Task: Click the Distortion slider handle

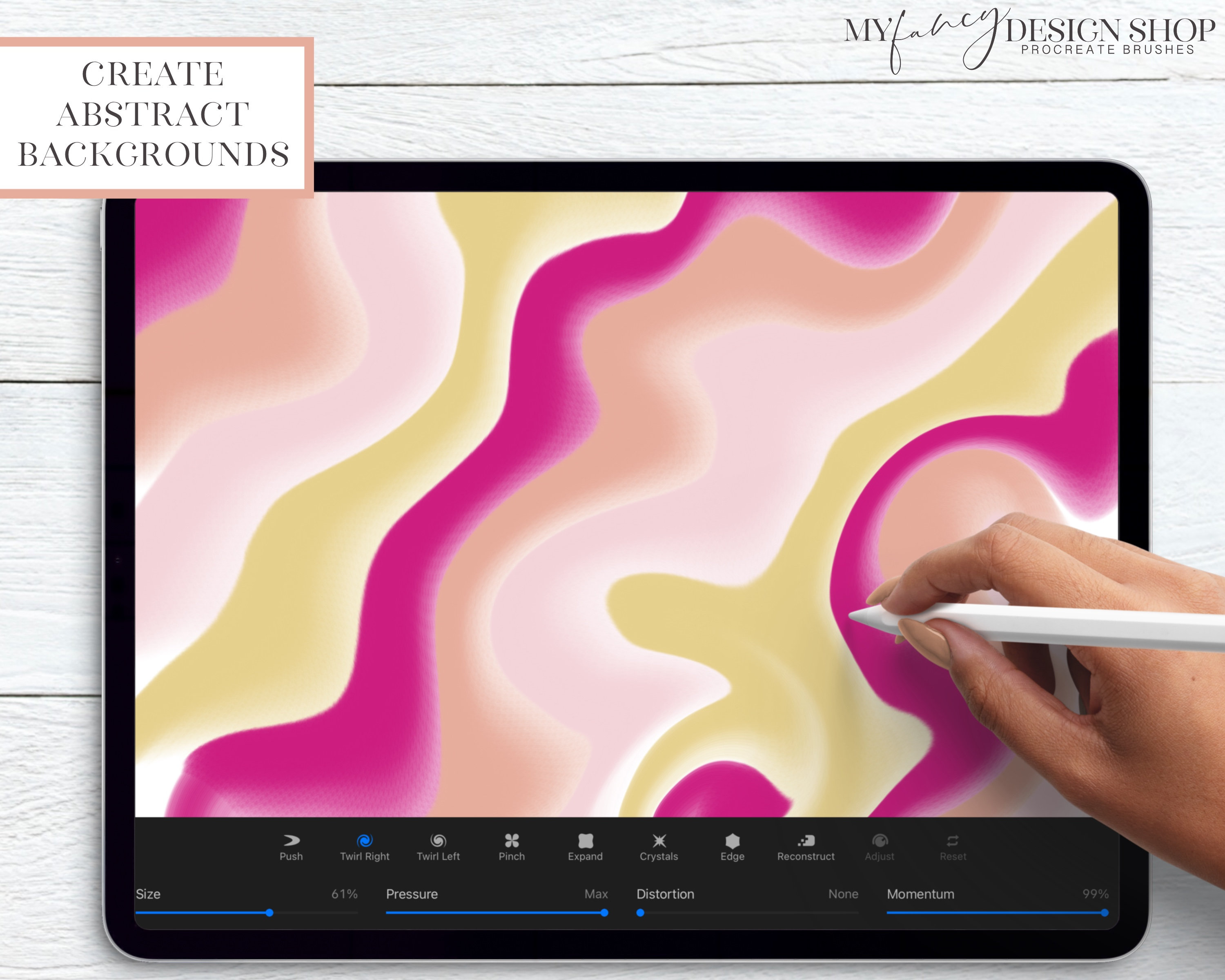Action: [640, 912]
